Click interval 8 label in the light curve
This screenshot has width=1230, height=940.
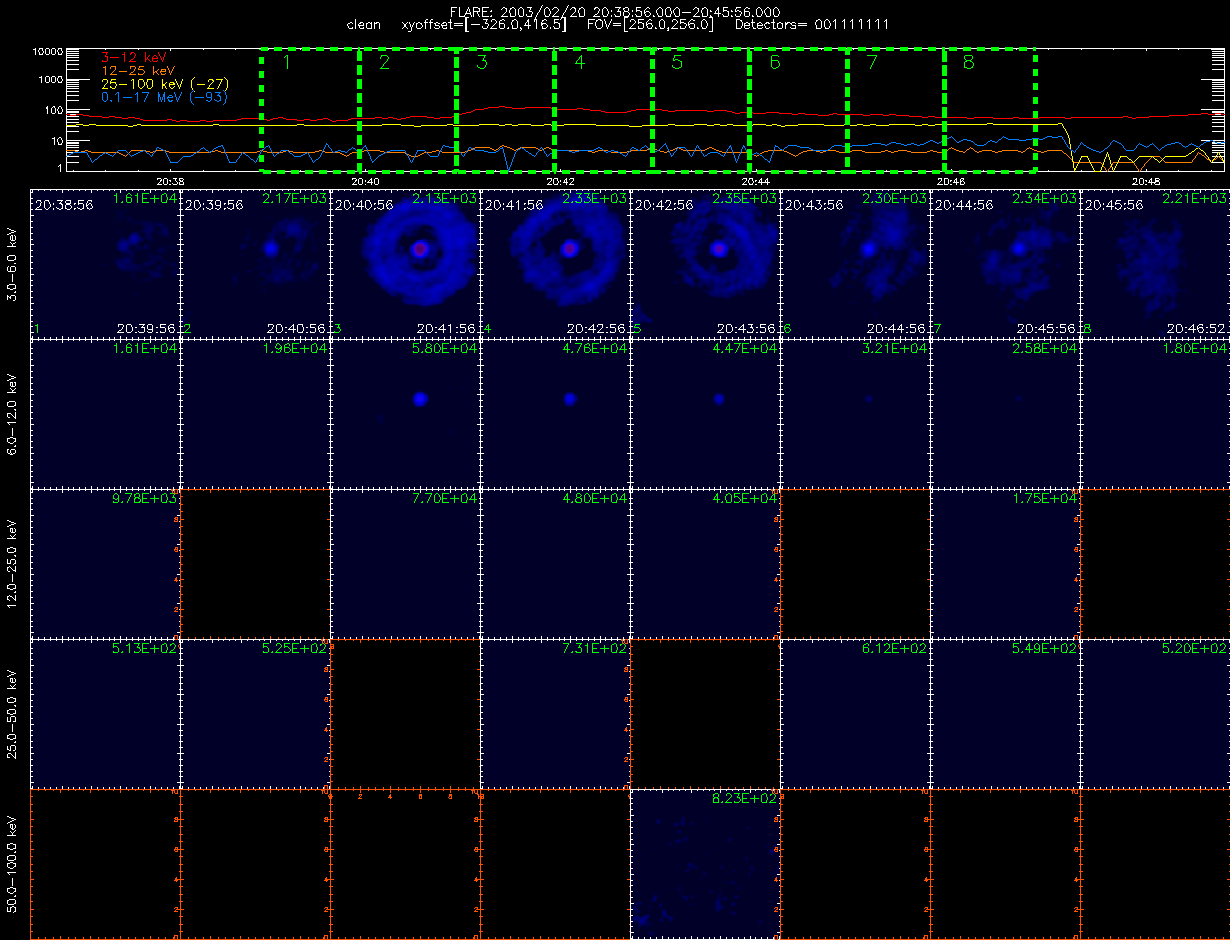point(968,63)
